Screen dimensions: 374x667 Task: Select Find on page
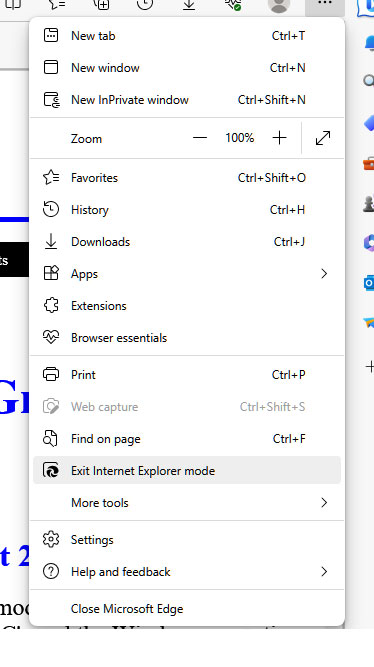tap(187, 439)
